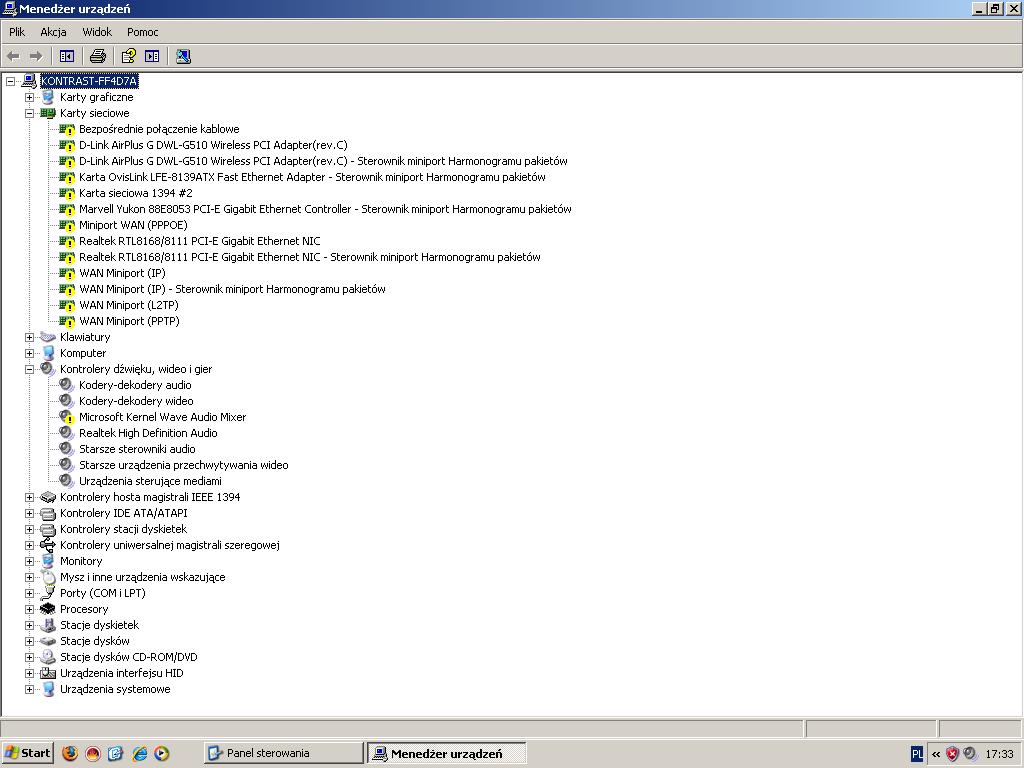Click the PL language indicator
Viewport: 1024px width, 768px height.
[x=917, y=754]
